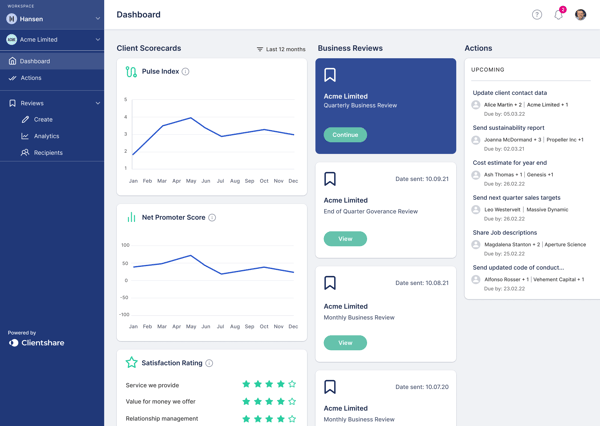Open 'Send next quarter sales targets' action
This screenshot has width=600, height=426.
[516, 197]
